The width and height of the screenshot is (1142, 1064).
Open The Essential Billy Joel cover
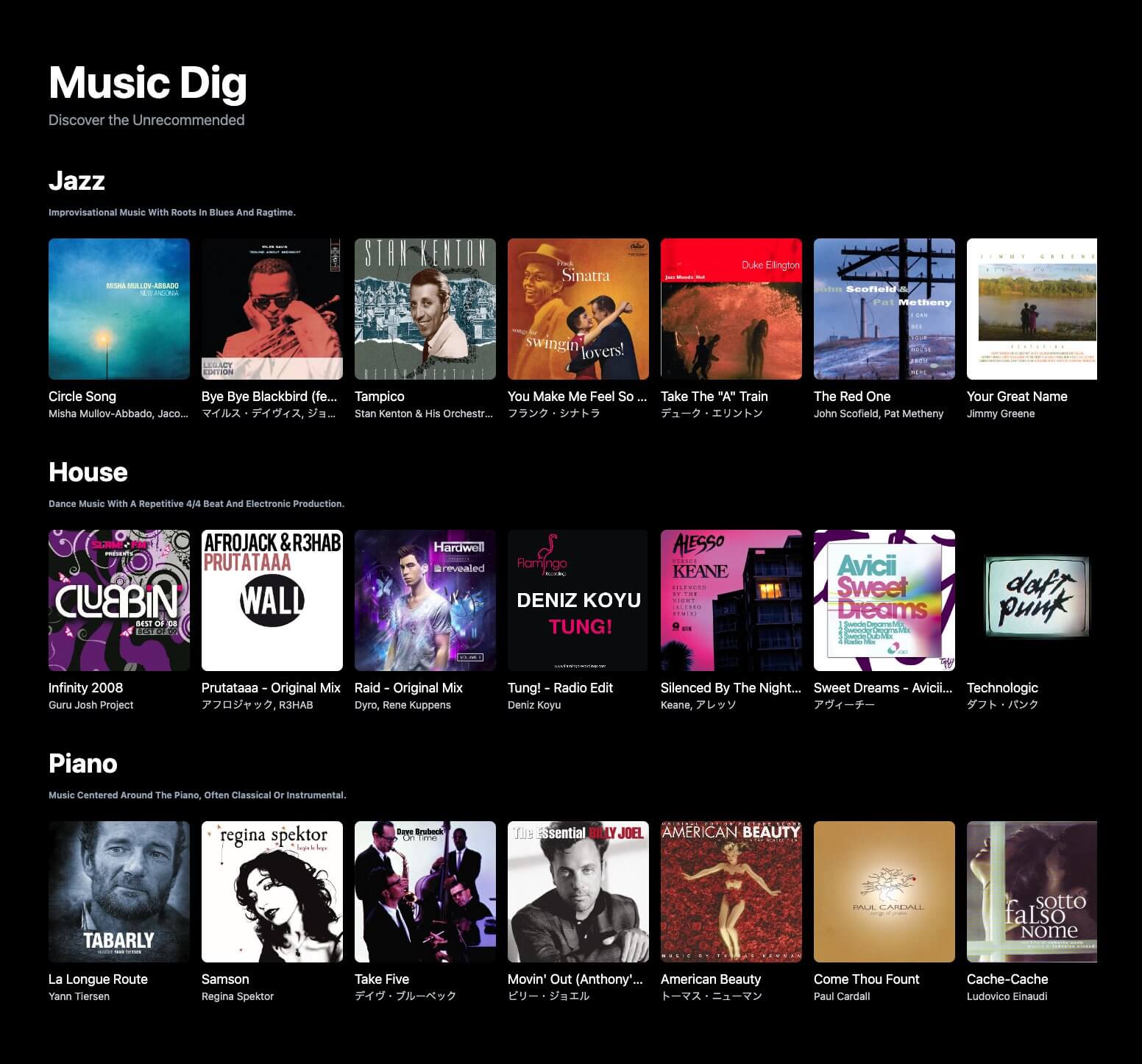point(578,892)
